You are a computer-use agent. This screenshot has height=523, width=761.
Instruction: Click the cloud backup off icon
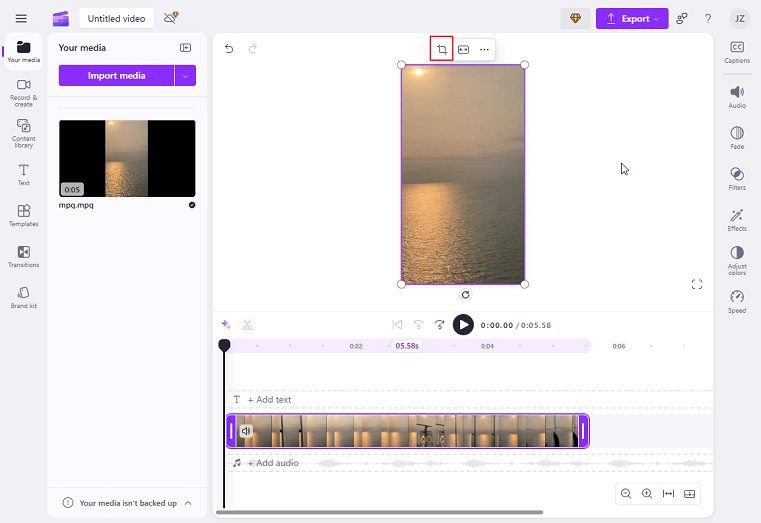pyautogui.click(x=171, y=18)
